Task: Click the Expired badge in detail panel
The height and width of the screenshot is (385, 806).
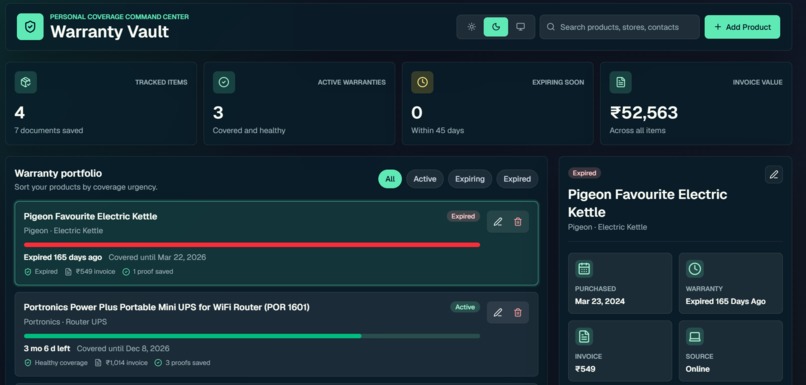Action: point(584,173)
